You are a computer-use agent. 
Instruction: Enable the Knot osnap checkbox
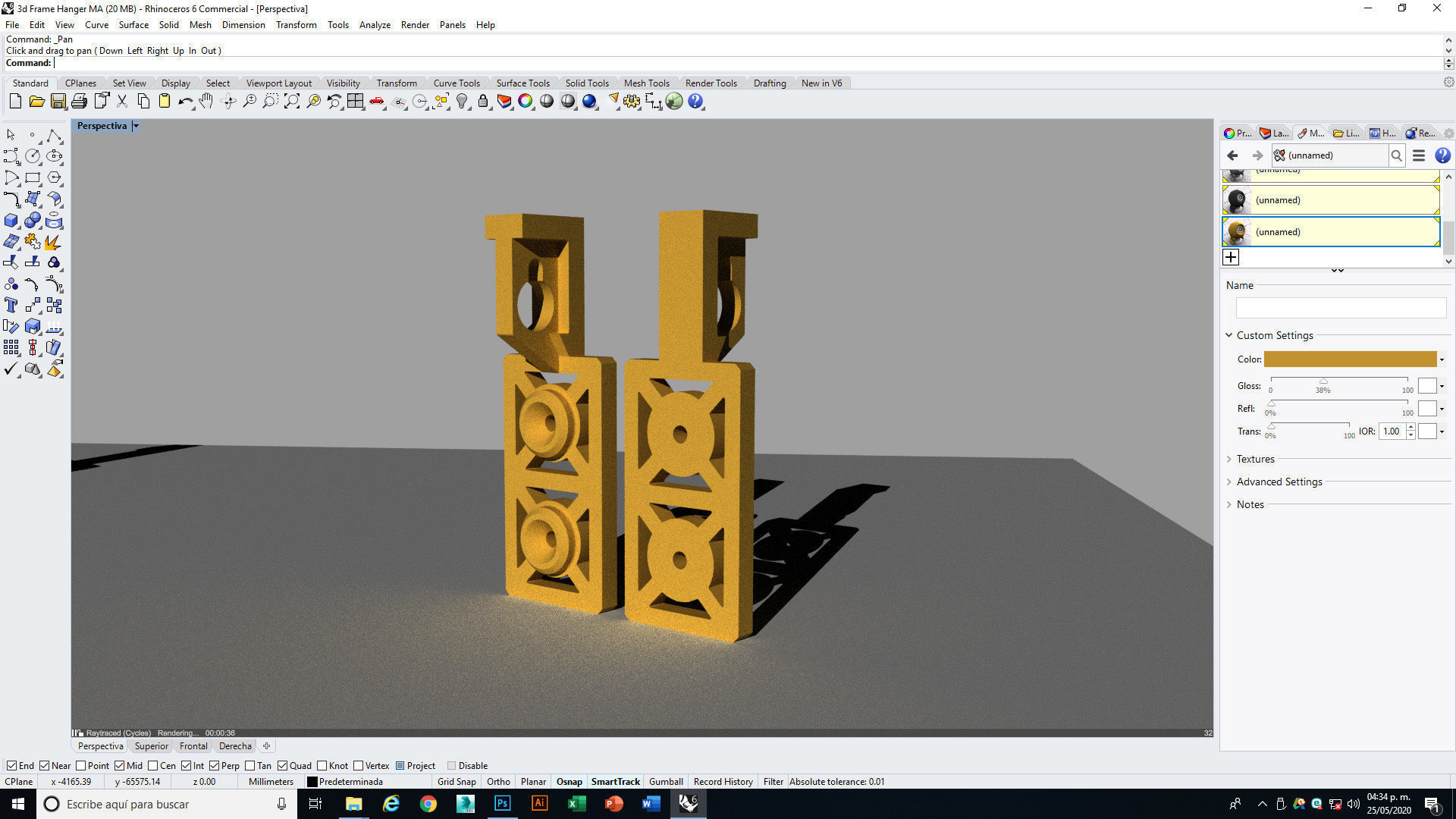322,765
